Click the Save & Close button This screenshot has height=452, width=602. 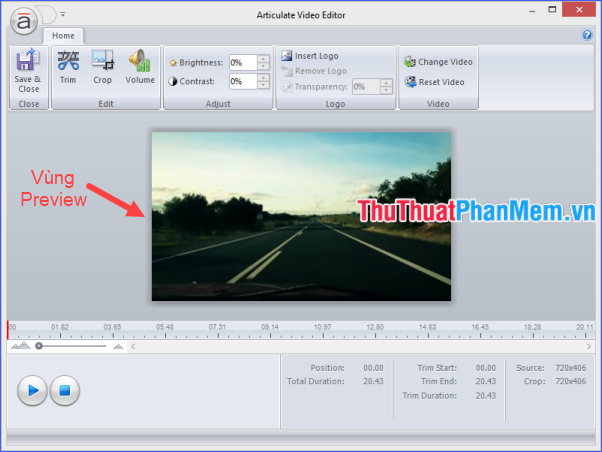click(x=28, y=71)
